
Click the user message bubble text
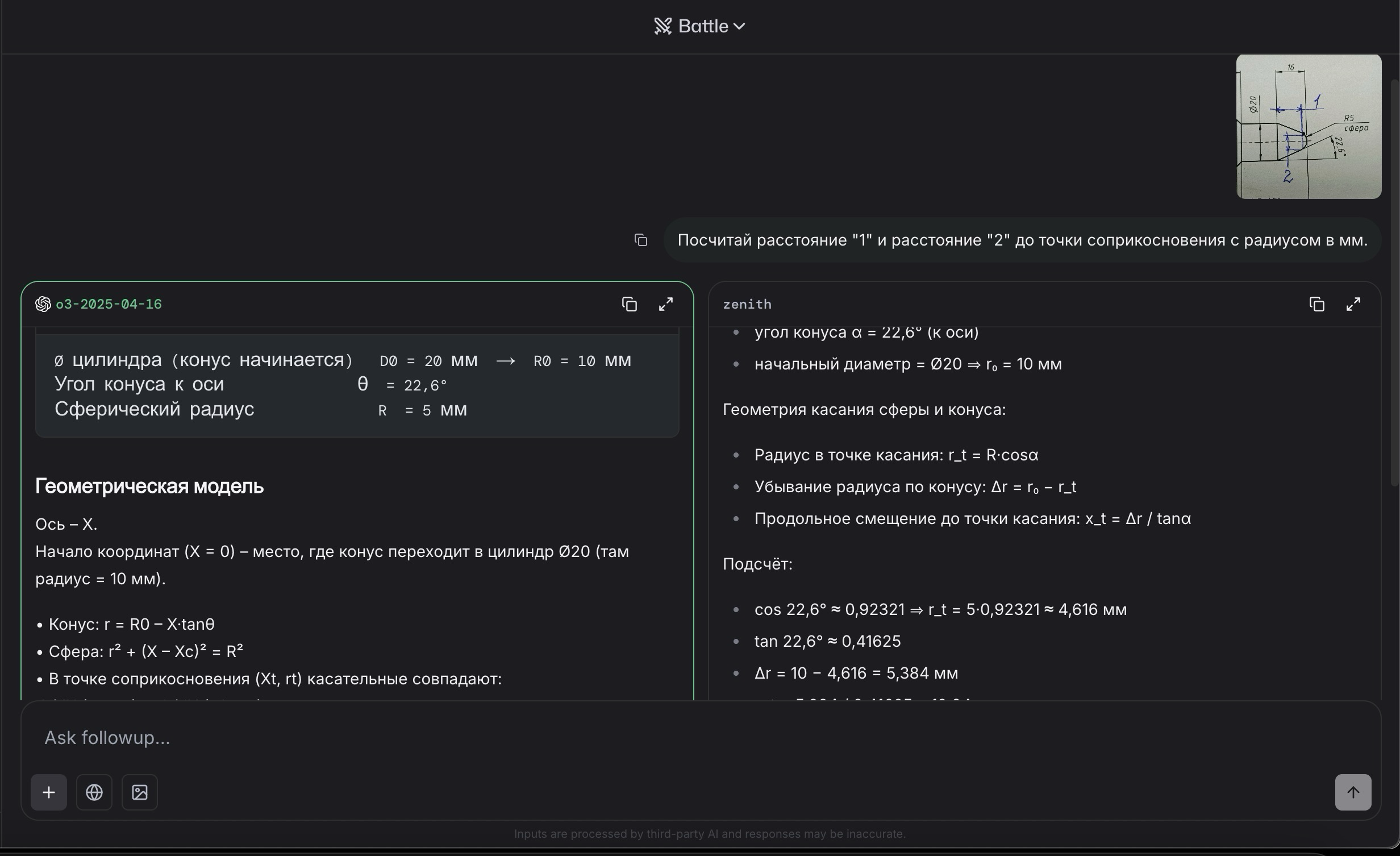coord(1022,240)
